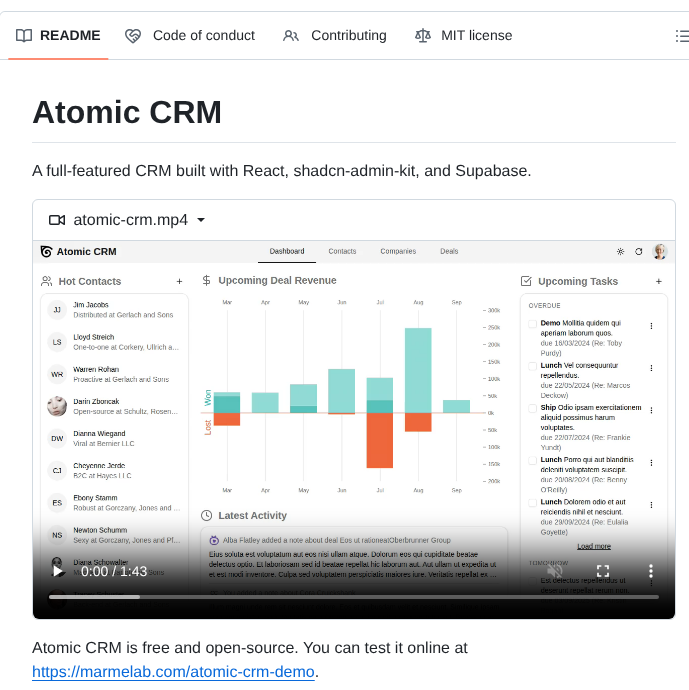Select the Dashboard tab in the video
Screen dimensions: 689x690
tap(287, 251)
